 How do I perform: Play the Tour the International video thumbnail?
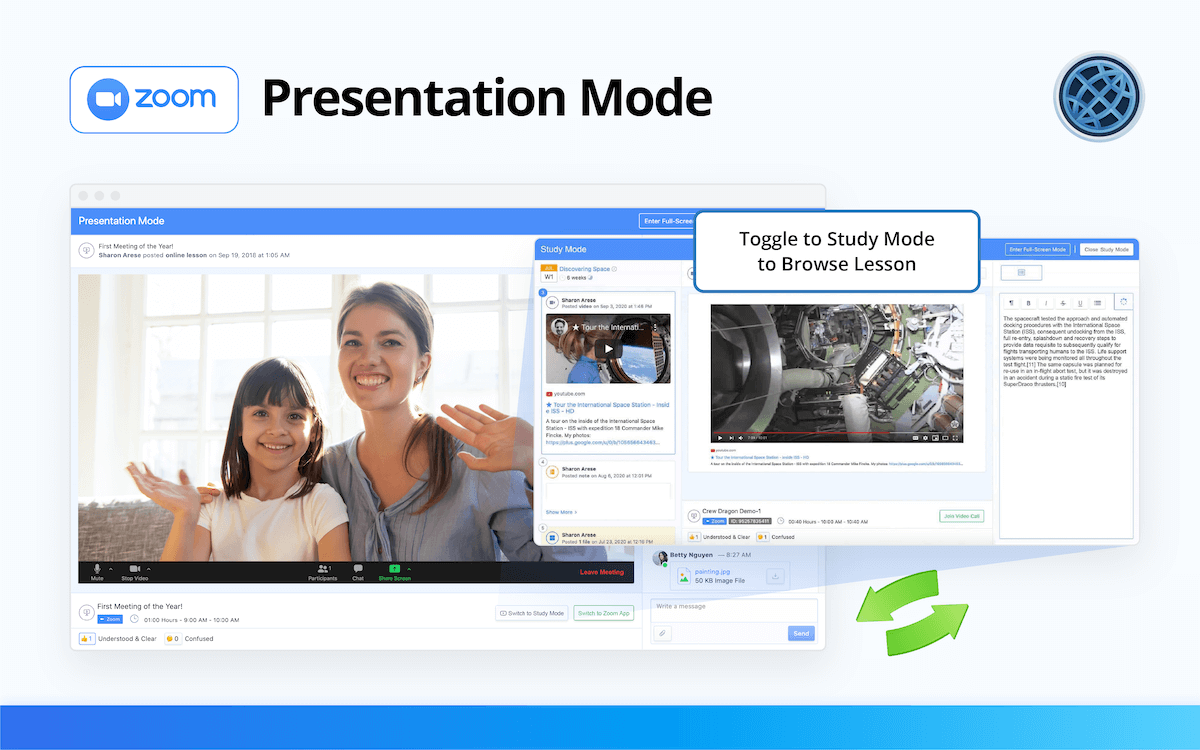tap(608, 349)
